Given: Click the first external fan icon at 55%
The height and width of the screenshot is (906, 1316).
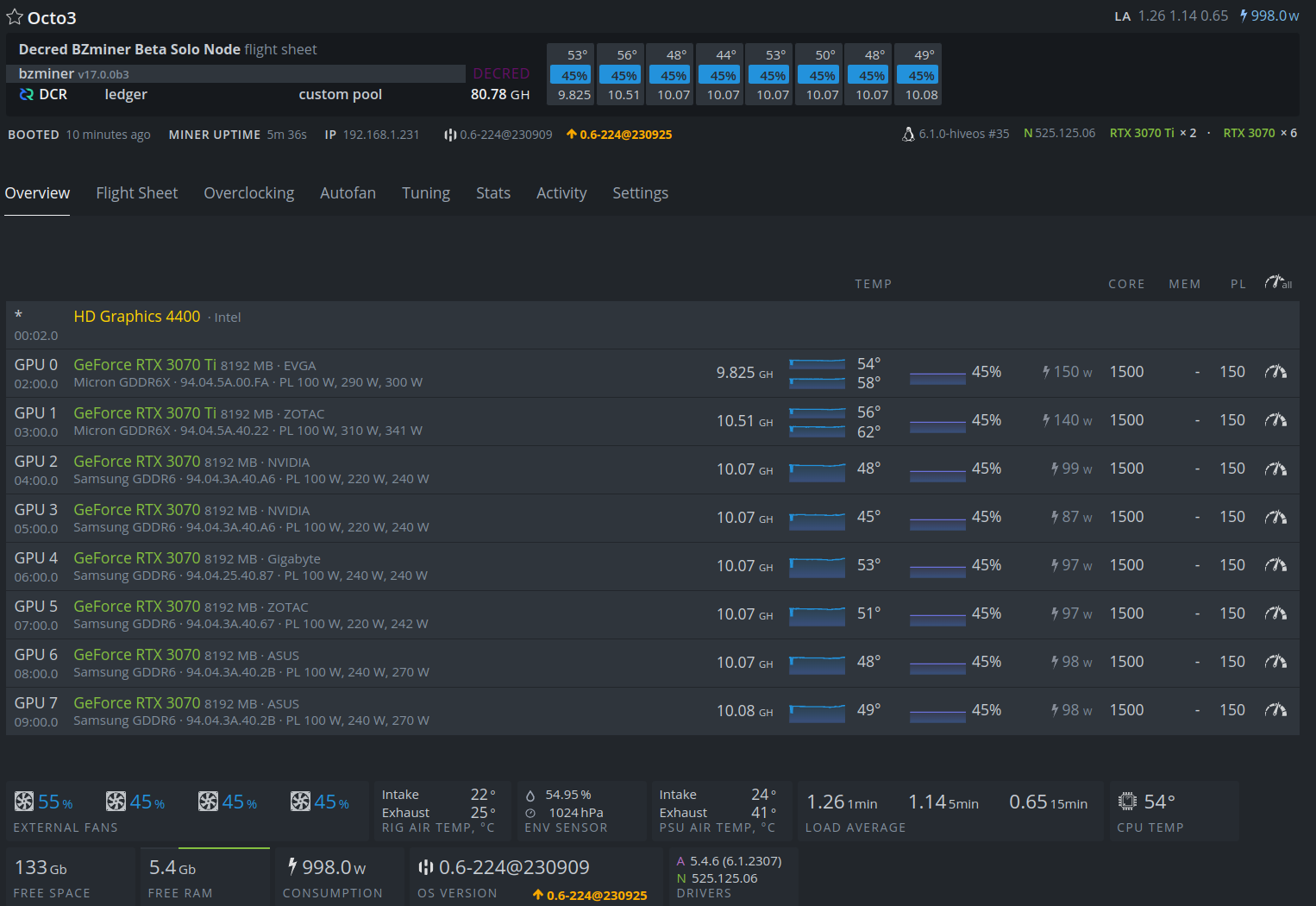Looking at the screenshot, I should [x=24, y=801].
